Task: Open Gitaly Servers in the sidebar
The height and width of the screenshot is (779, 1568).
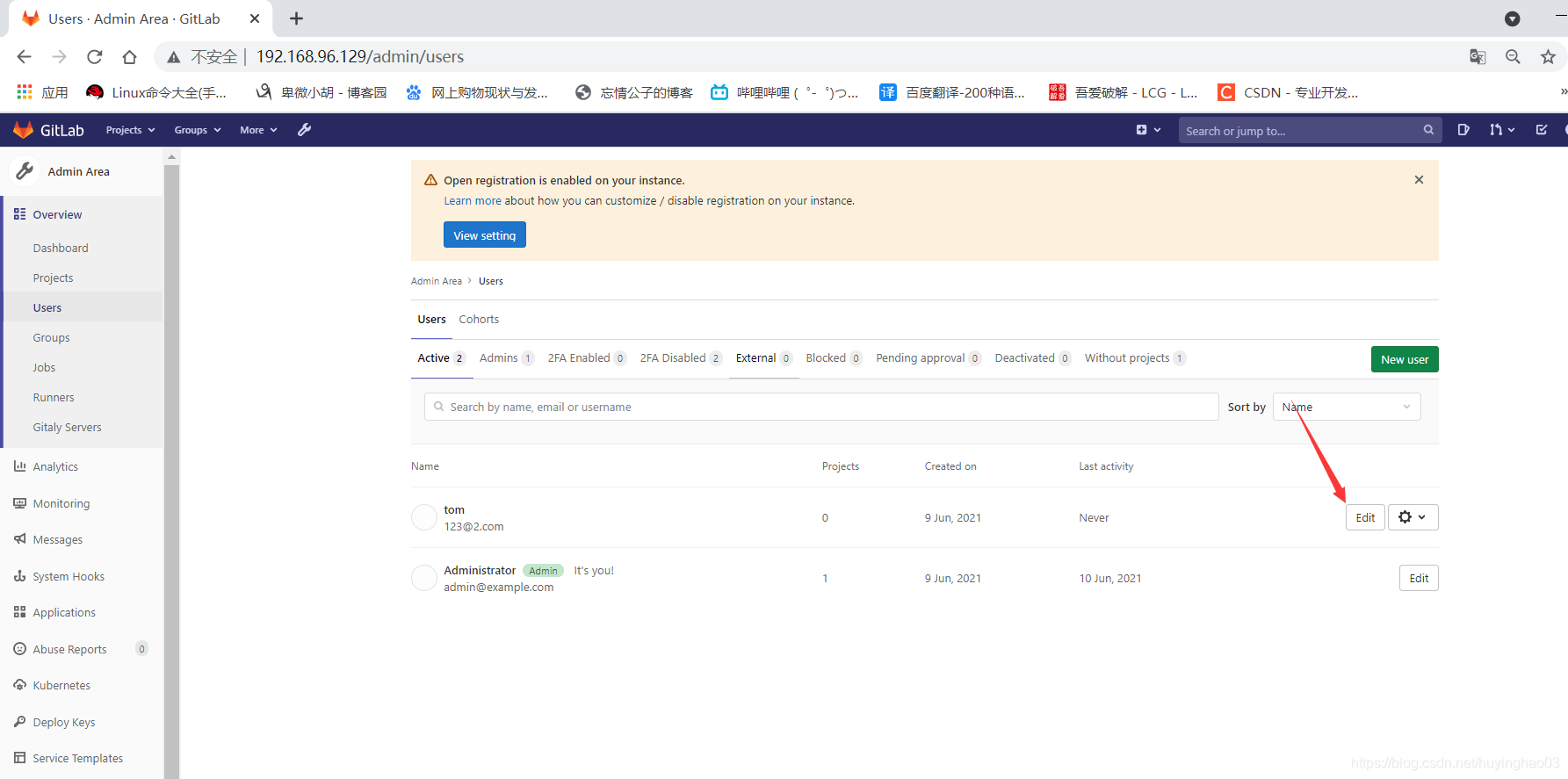Action: tap(67, 428)
